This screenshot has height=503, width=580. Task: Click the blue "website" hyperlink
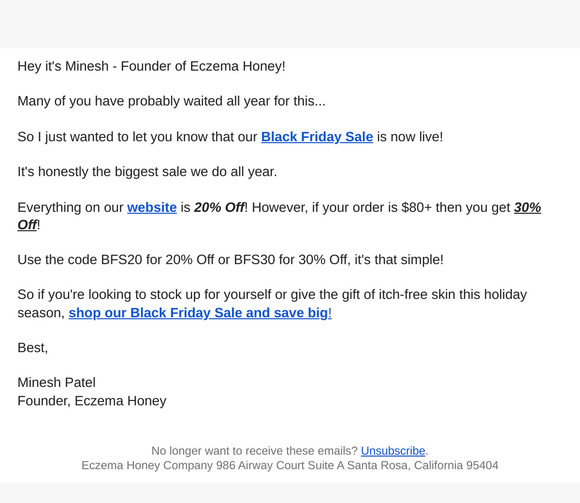tap(152, 207)
